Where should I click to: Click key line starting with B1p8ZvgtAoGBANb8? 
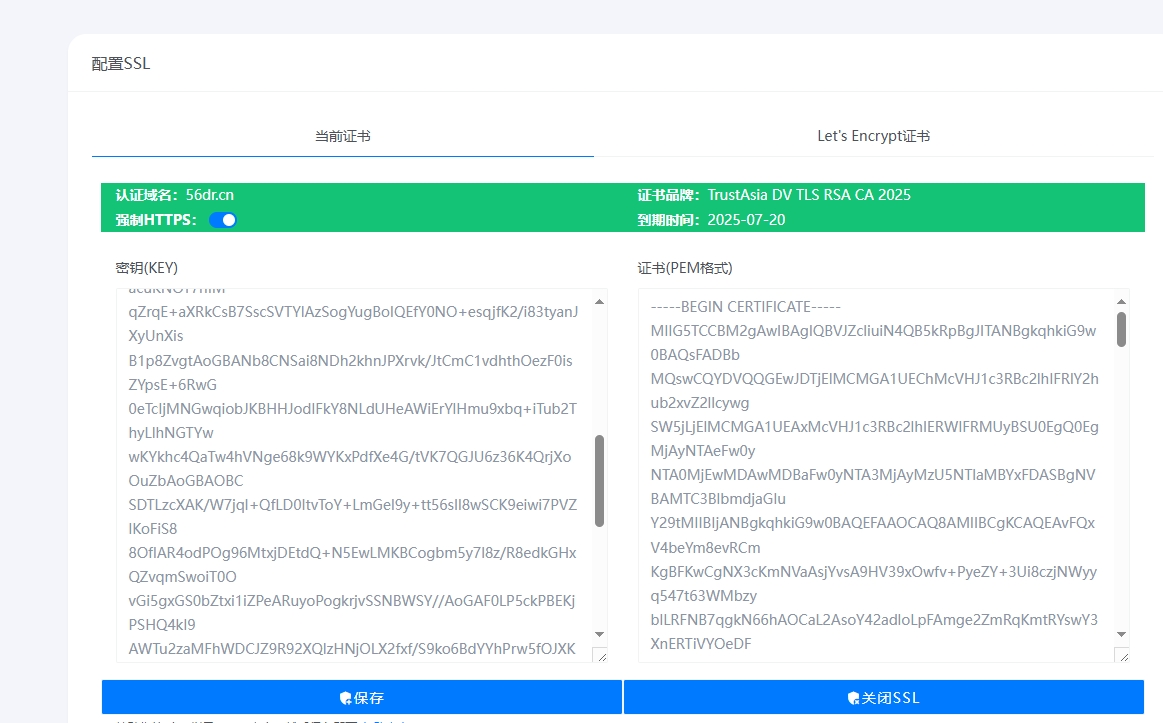point(350,361)
